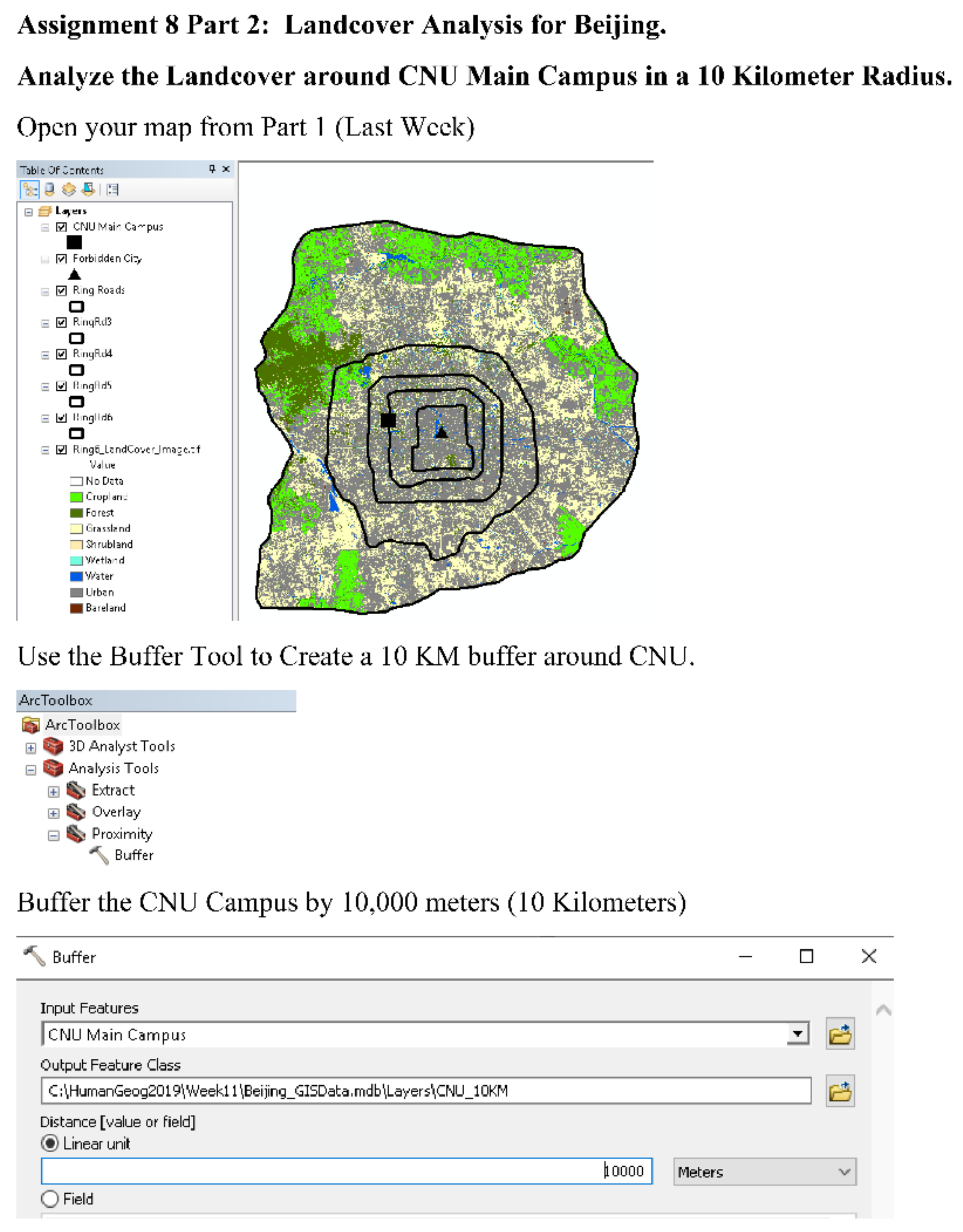Browse for Output Feature Class location
This screenshot has width=963, height=1232.
[x=840, y=1091]
